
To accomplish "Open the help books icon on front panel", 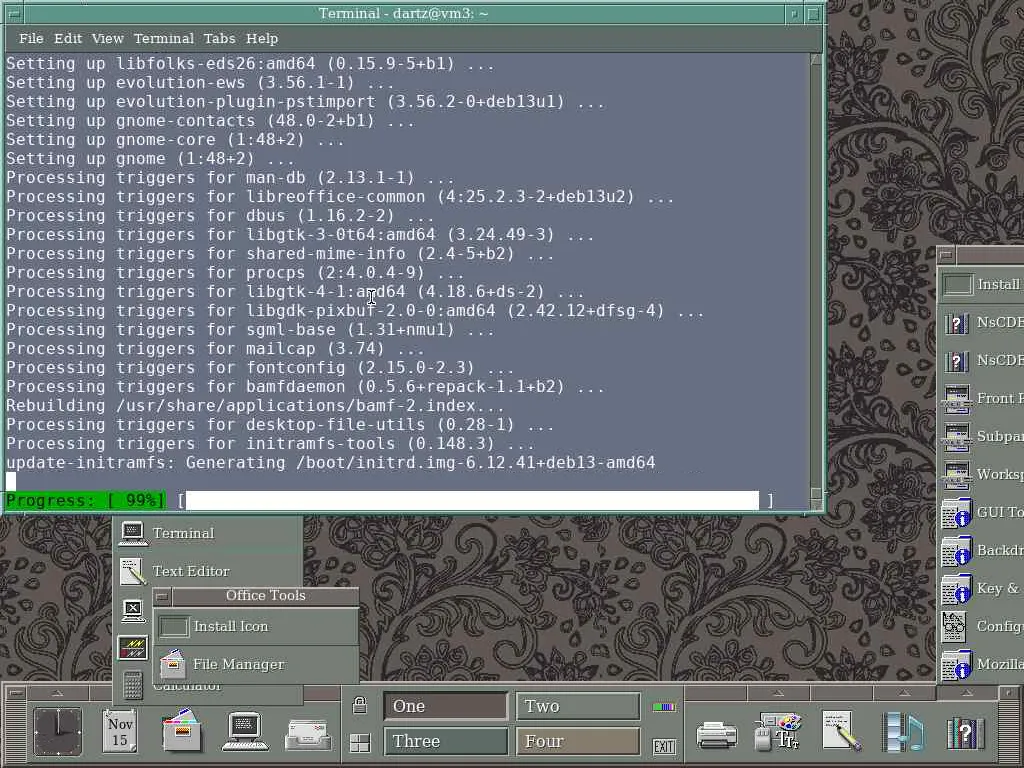I will (966, 733).
